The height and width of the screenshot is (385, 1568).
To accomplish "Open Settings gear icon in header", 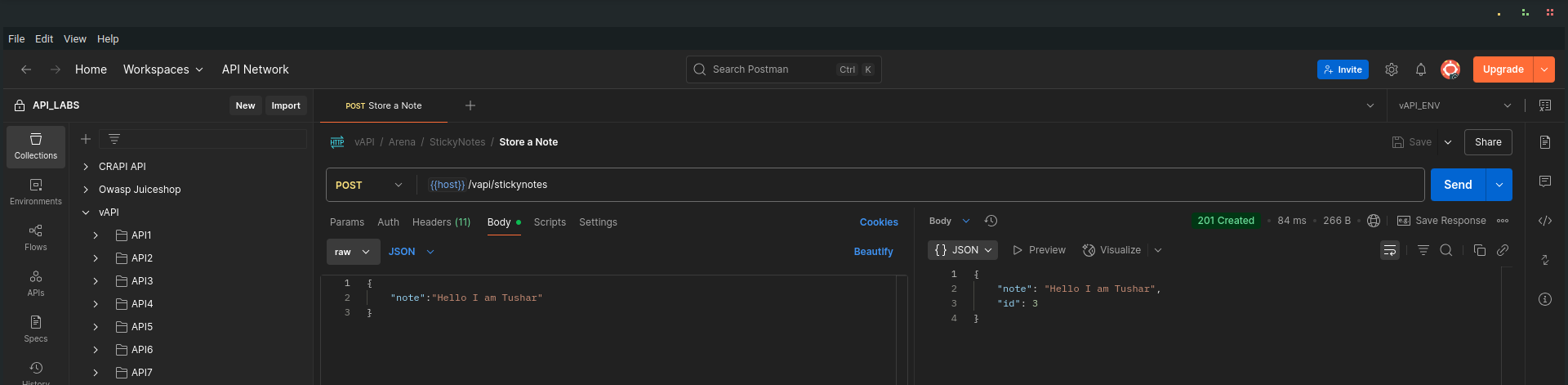I will point(1392,69).
